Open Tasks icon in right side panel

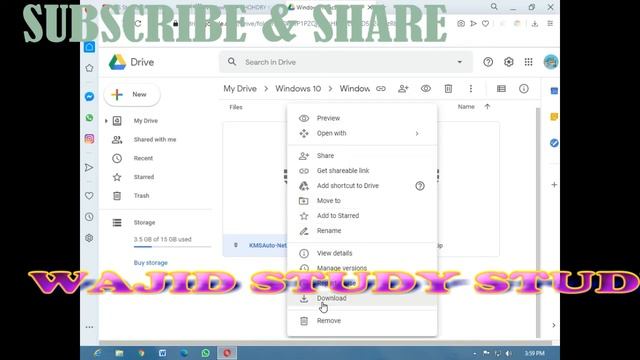coord(554,143)
